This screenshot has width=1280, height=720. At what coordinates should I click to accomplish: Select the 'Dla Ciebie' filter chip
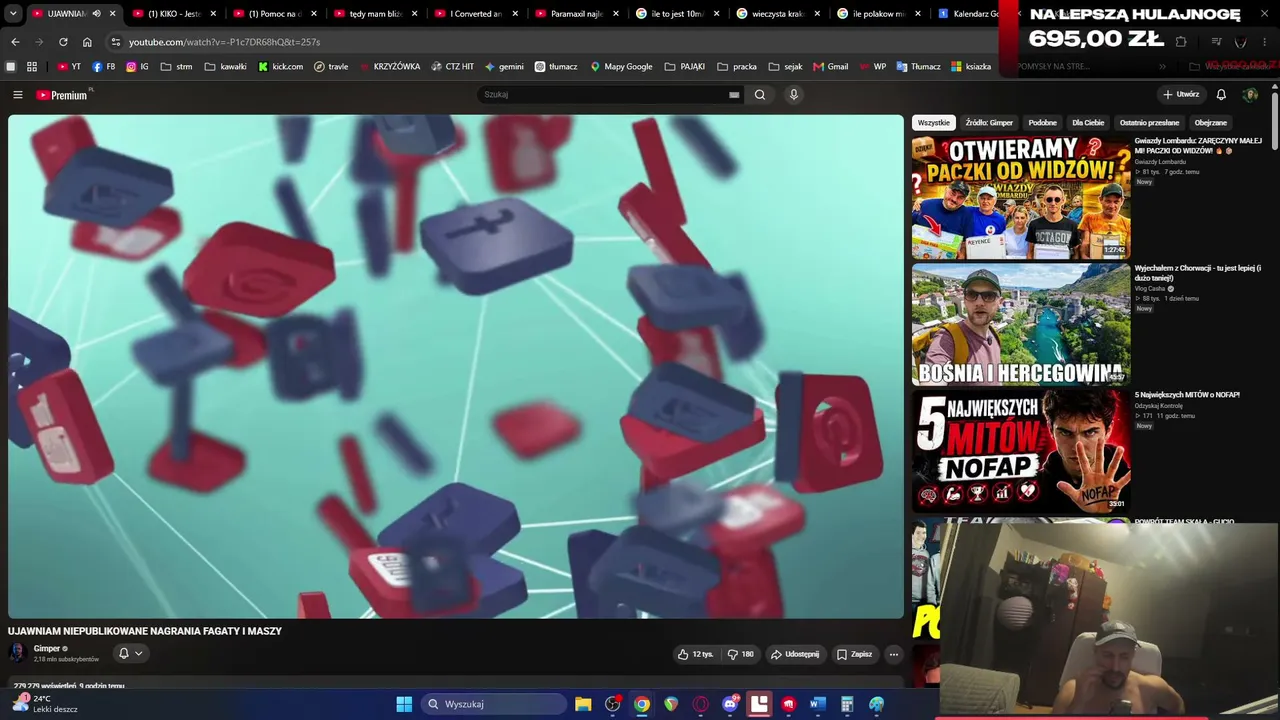[1088, 123]
